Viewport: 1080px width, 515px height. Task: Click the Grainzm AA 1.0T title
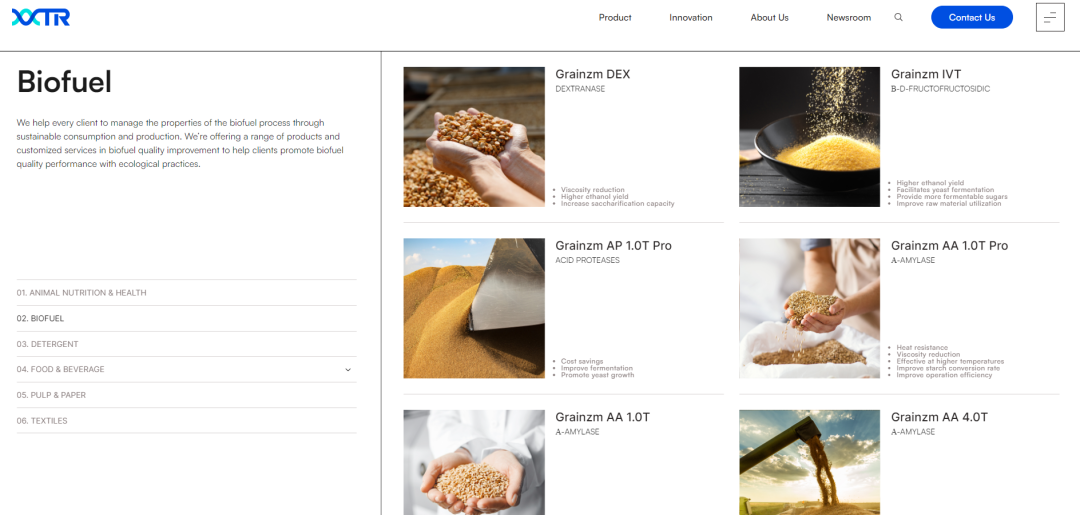(x=603, y=417)
